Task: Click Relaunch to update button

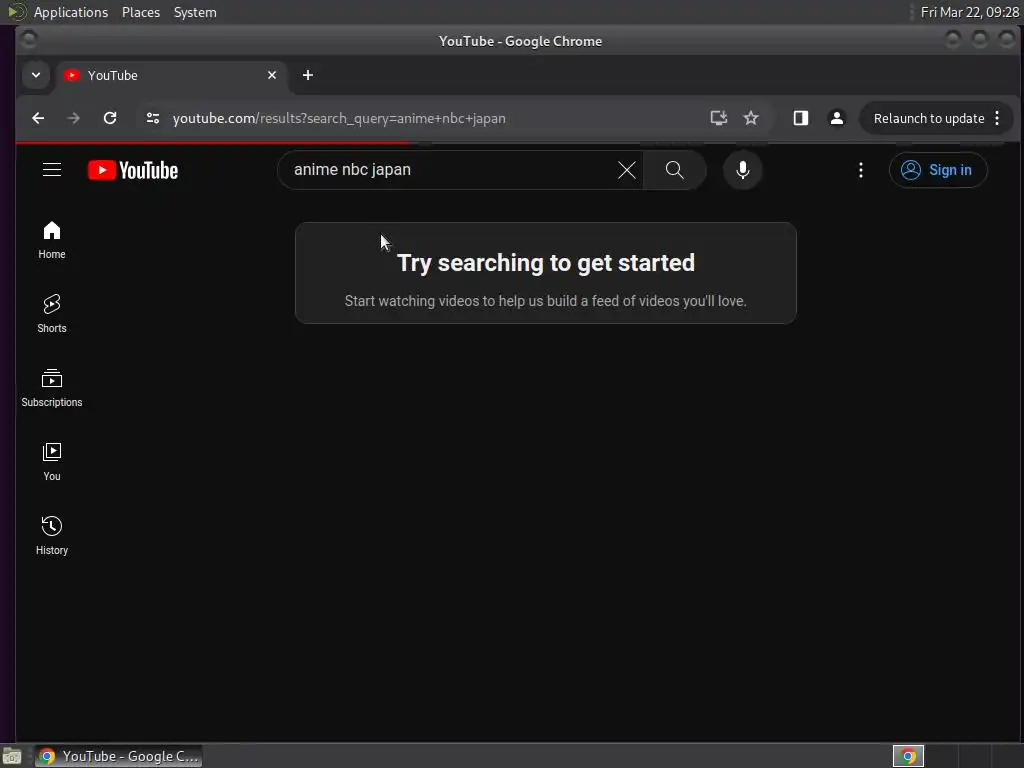Action: tap(929, 118)
